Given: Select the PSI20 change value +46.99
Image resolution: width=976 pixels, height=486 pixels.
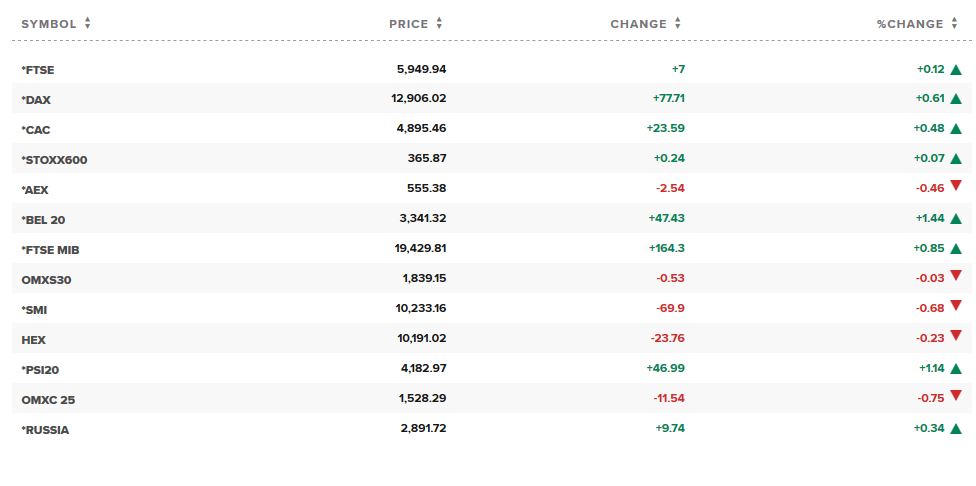Looking at the screenshot, I should pyautogui.click(x=665, y=368).
